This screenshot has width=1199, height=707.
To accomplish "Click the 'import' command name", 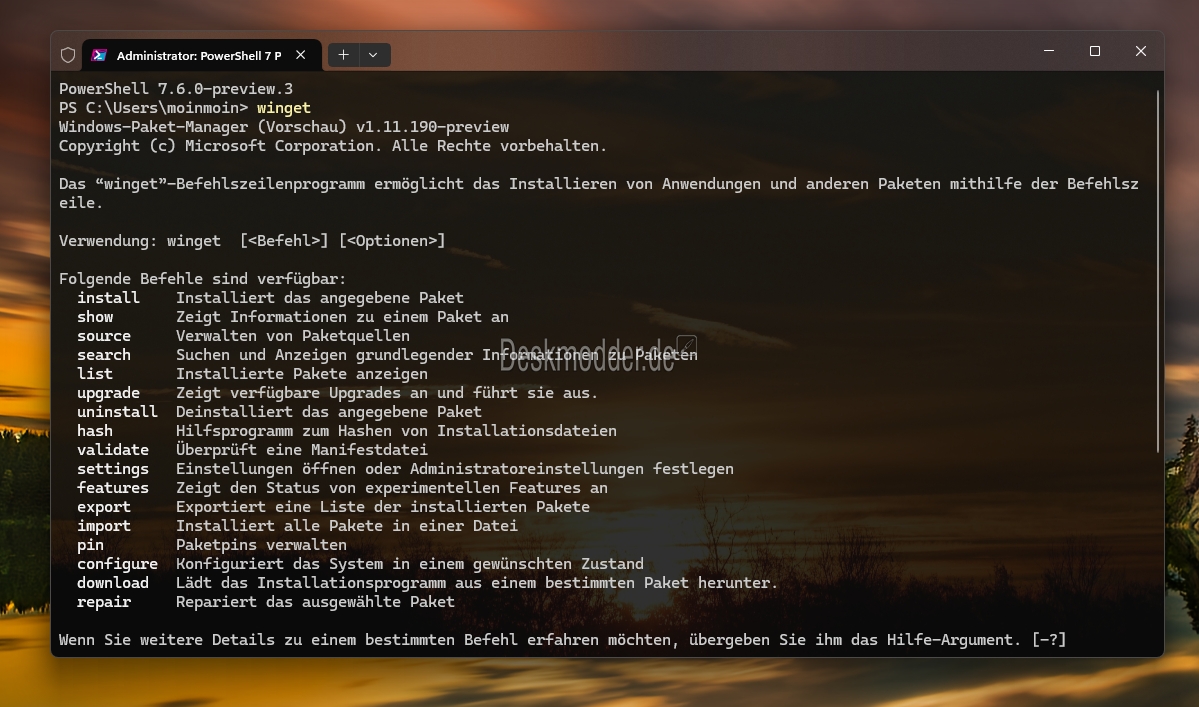I will click(104, 526).
